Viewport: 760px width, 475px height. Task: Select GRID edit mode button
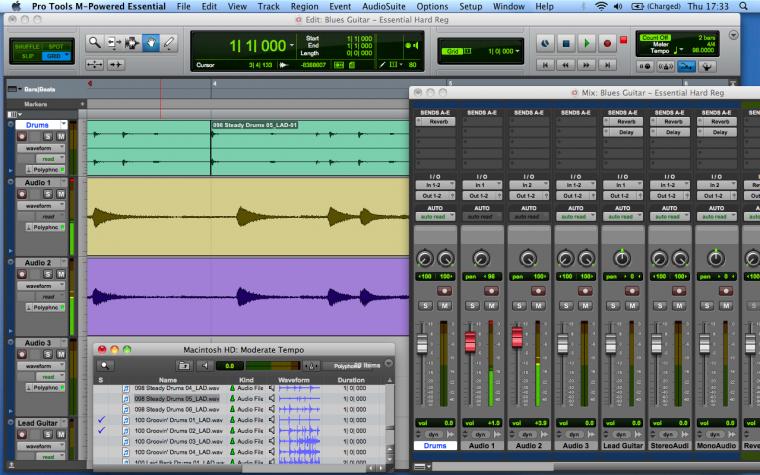tap(56, 56)
